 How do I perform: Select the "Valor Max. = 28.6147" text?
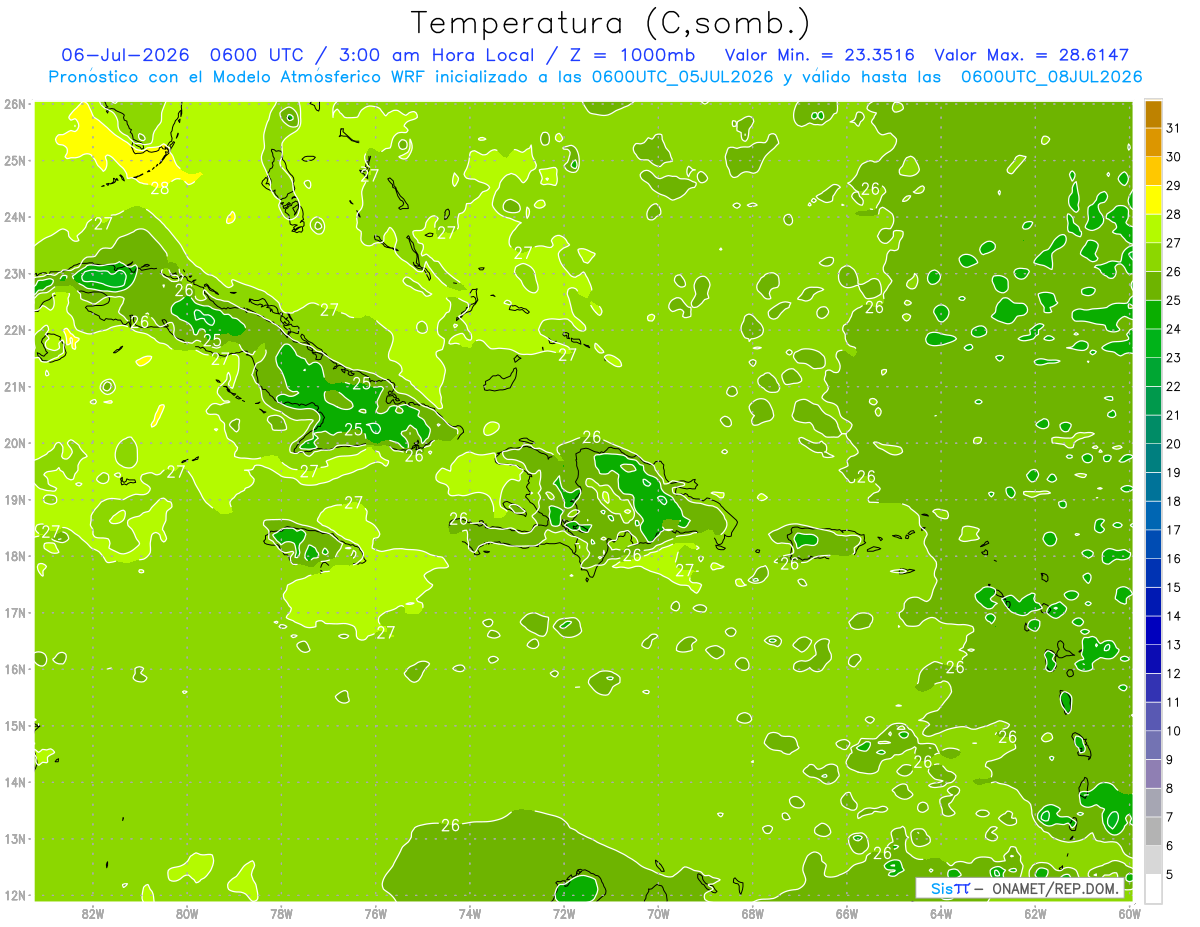coord(1031,55)
